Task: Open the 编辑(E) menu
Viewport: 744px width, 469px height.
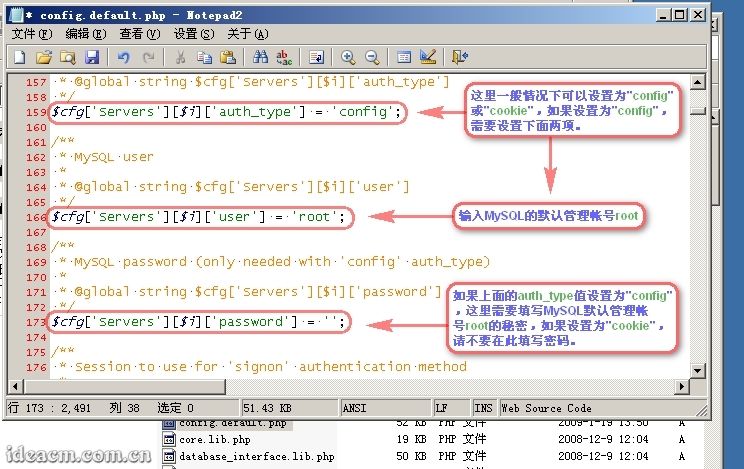Action: 85,34
